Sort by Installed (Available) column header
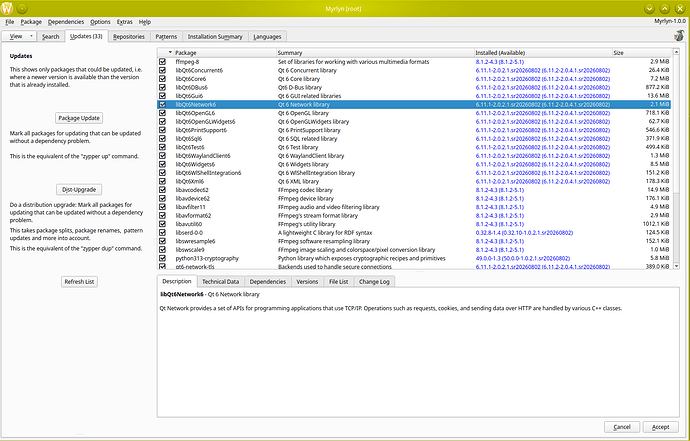This screenshot has height=441, width=690. click(x=543, y=52)
